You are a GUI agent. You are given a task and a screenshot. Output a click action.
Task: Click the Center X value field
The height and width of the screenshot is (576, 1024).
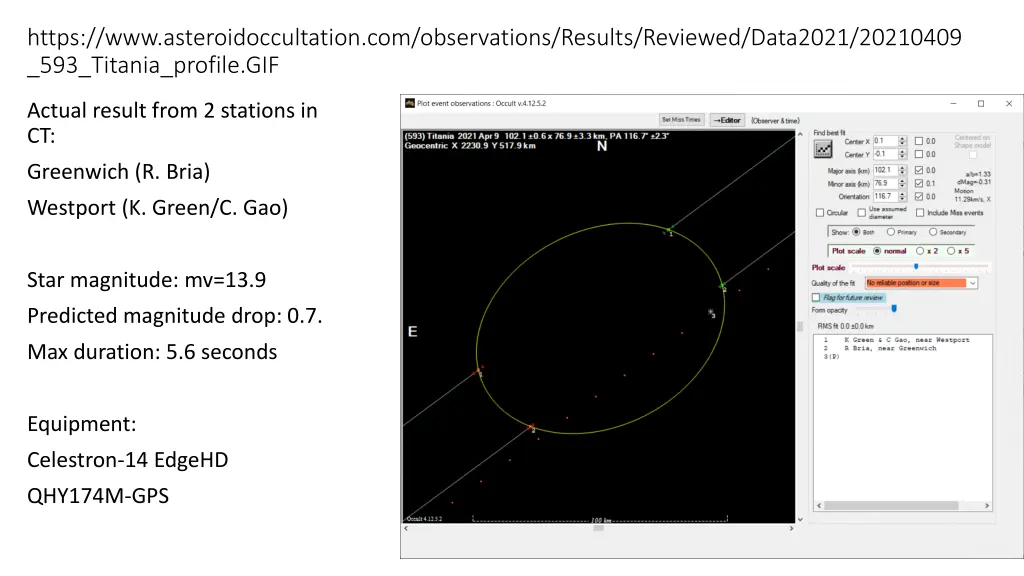pyautogui.click(x=885, y=141)
